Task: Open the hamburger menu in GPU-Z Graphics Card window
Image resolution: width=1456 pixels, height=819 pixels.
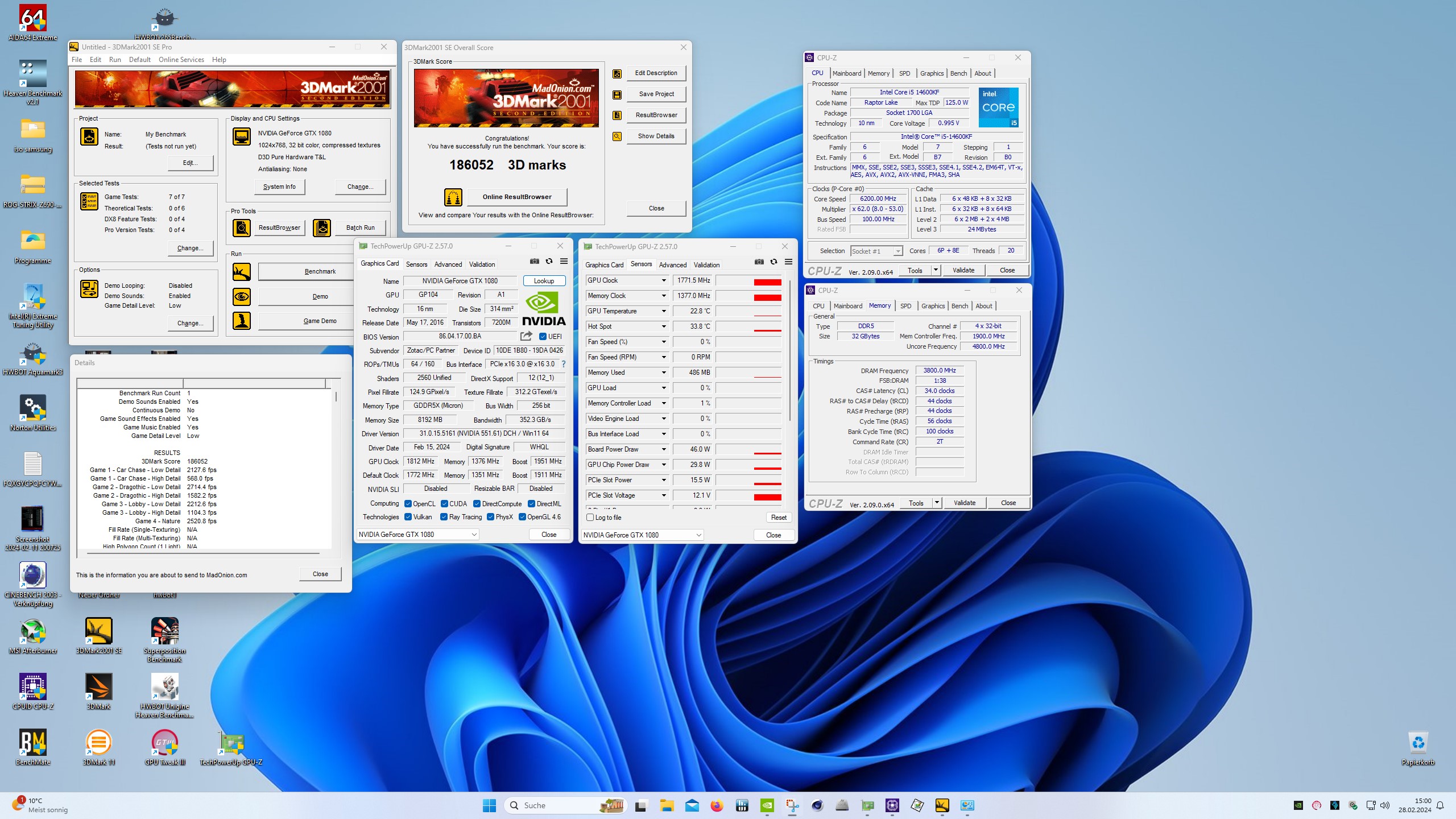Action: 564,262
